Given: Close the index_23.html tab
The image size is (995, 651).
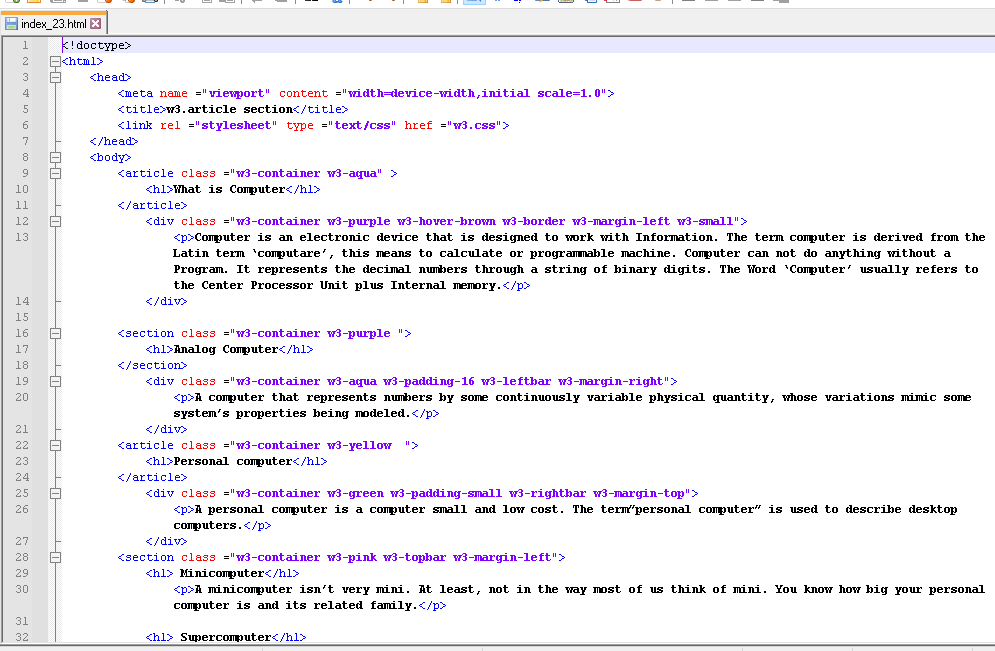Looking at the screenshot, I should 96,23.
